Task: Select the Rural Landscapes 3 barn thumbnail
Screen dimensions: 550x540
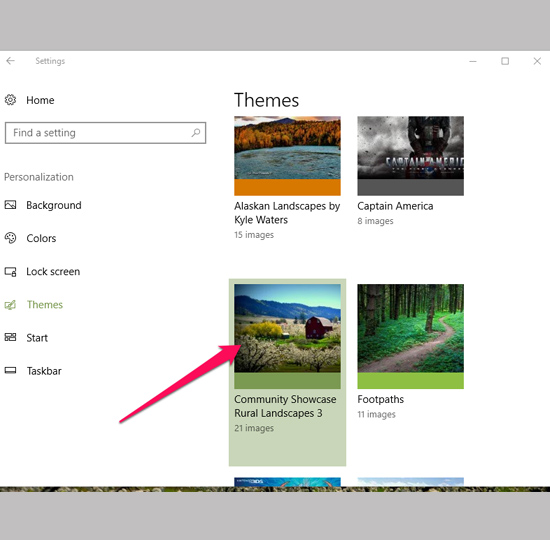Action: (287, 328)
